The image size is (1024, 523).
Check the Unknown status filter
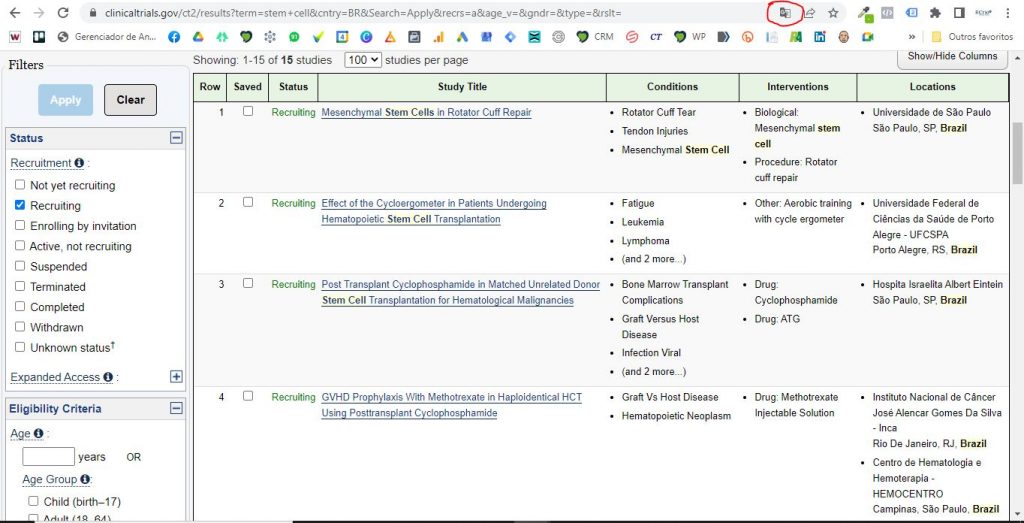(x=20, y=347)
